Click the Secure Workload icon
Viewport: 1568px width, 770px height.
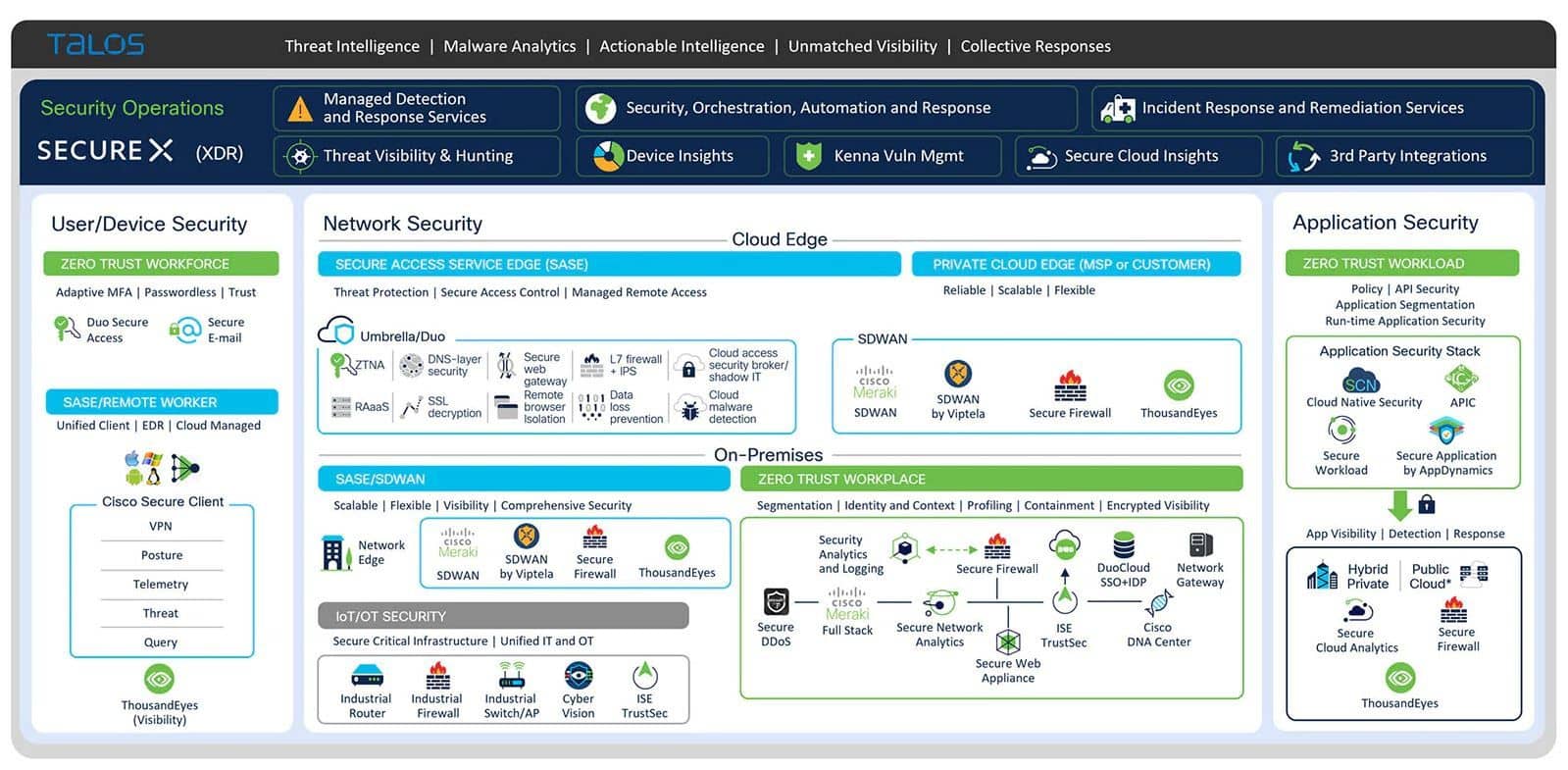click(1341, 430)
